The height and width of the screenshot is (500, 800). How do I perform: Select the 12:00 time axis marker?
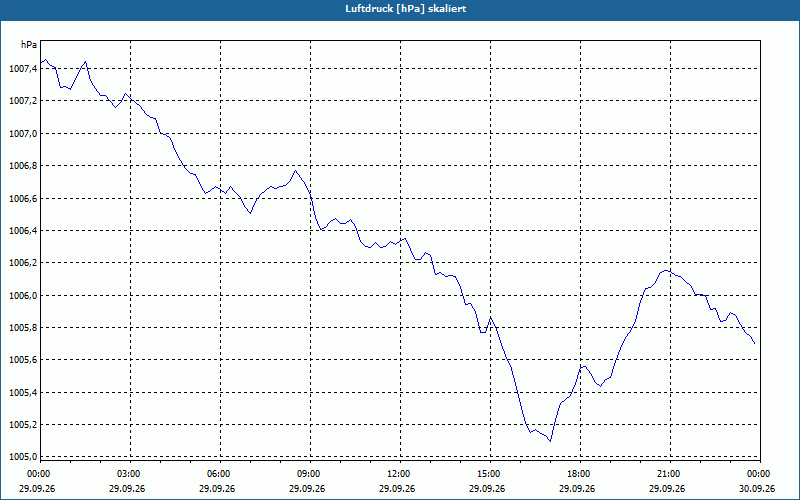tap(400, 474)
